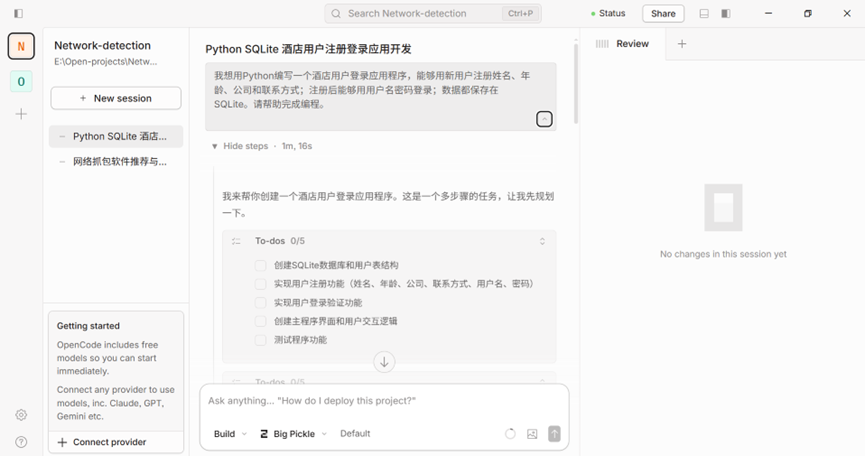The height and width of the screenshot is (456, 865).
Task: Click the To-dos list icon
Action: coord(236,241)
